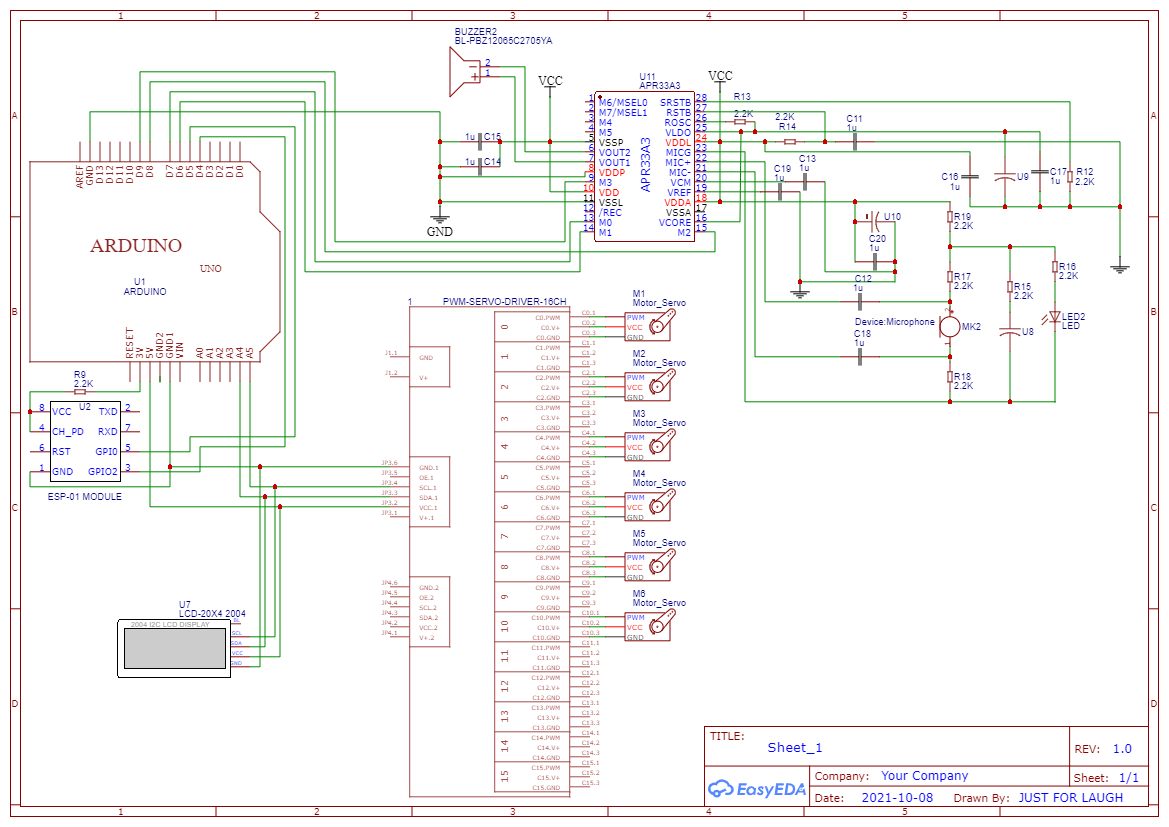The width and height of the screenshot is (1169, 827).
Task: Click the C14 capacitor symbol
Action: coord(480,166)
